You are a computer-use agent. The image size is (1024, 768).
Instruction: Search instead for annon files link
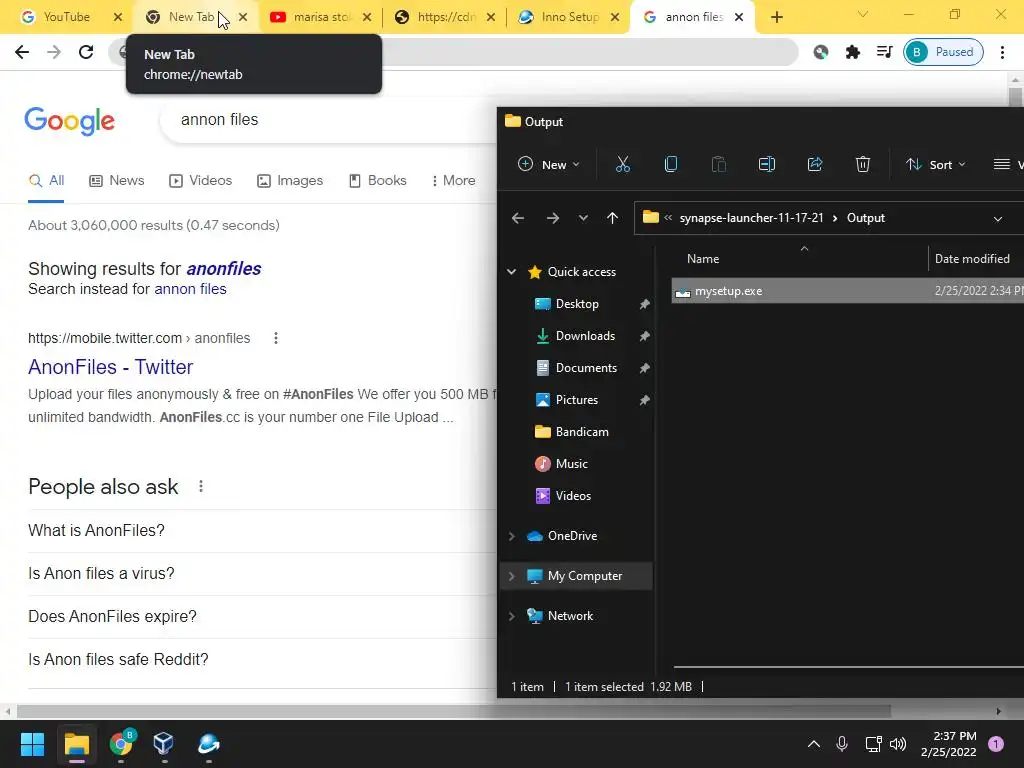coord(190,289)
